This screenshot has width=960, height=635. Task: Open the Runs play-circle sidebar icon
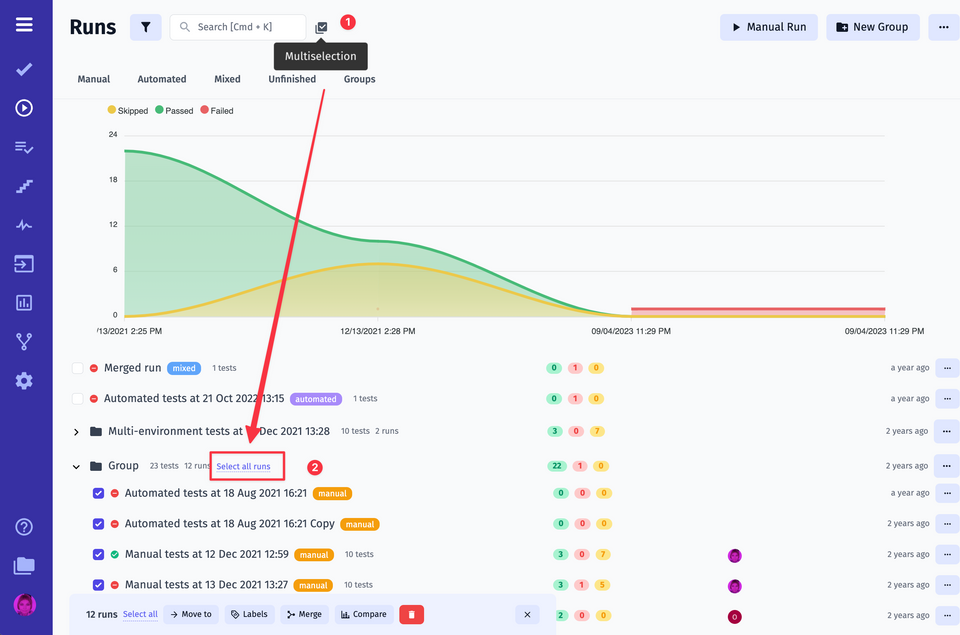coord(24,108)
